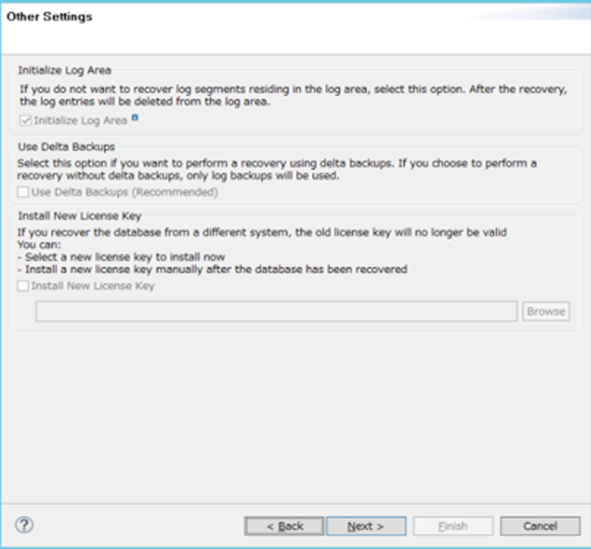Toggle the Initialize Log Area checkbox
591x549 pixels.
[25, 121]
